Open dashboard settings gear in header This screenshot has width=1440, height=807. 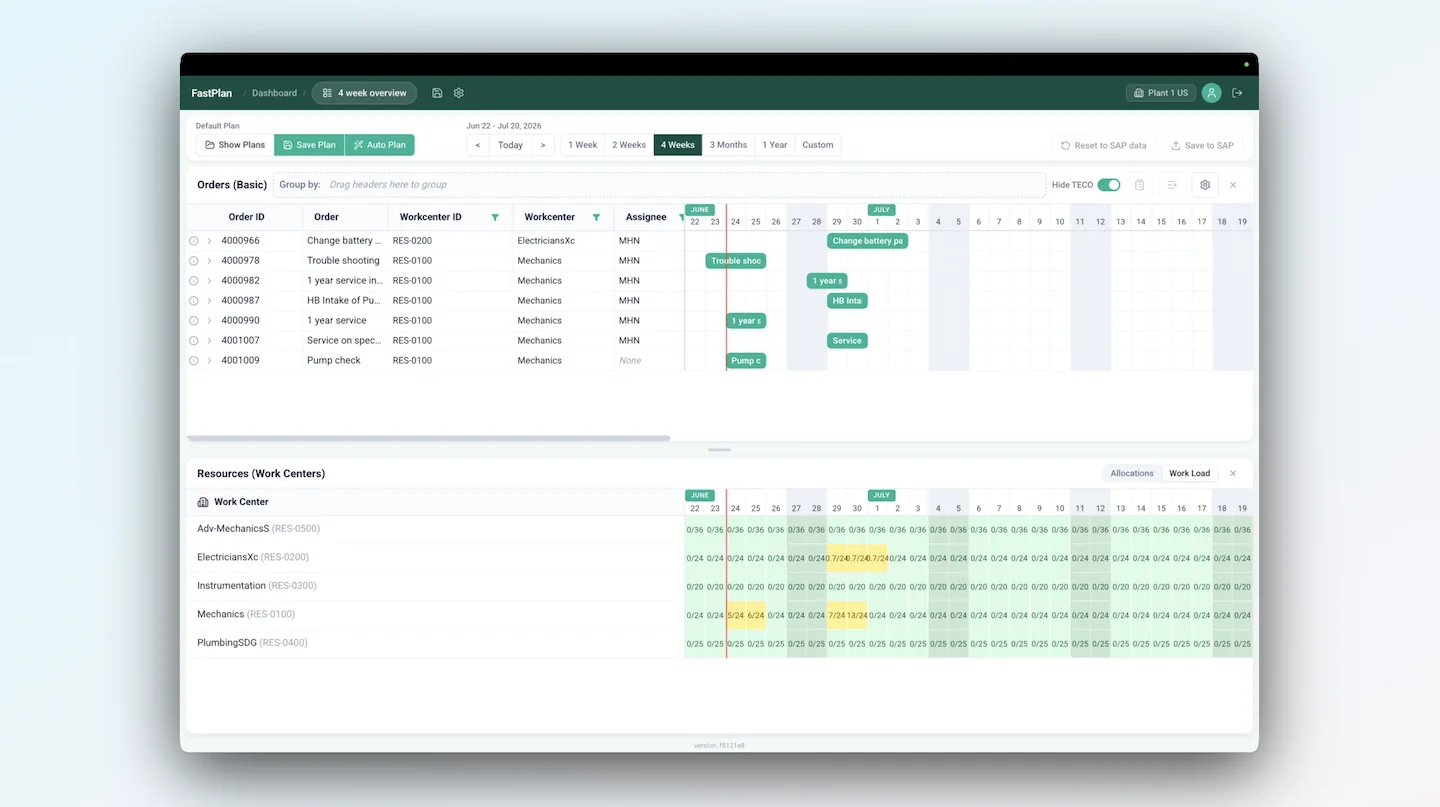click(x=459, y=93)
